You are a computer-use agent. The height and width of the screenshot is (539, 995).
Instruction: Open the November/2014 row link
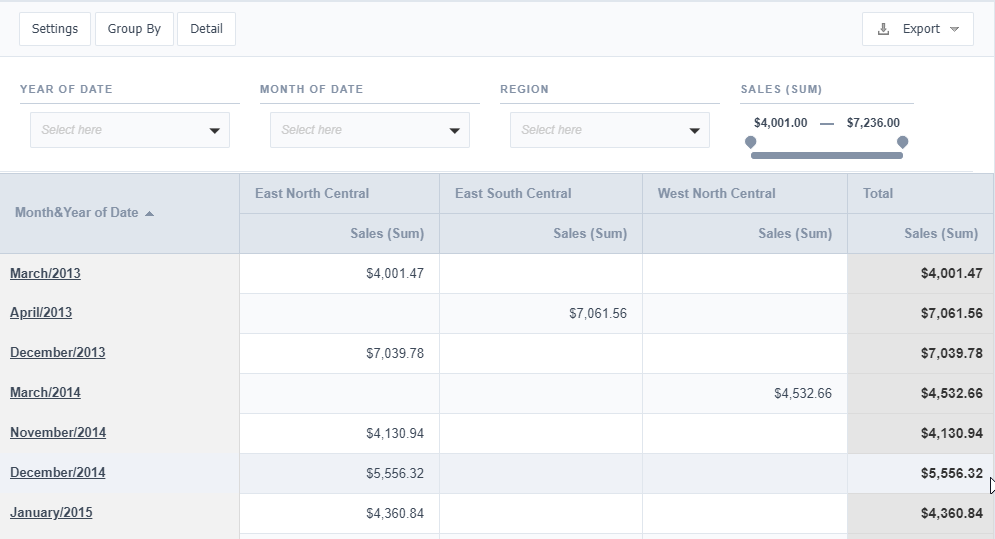click(x=58, y=433)
